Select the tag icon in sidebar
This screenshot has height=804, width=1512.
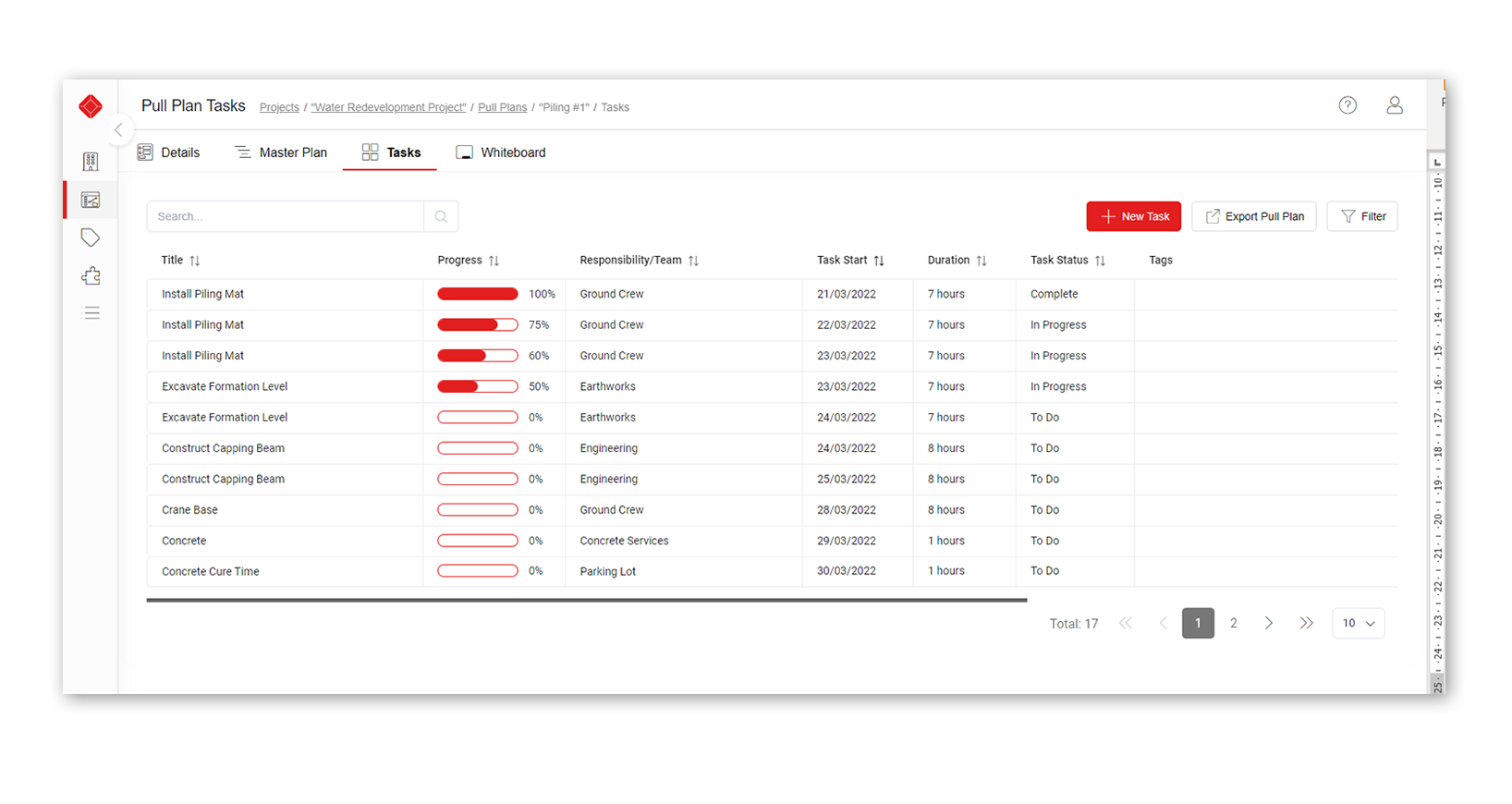pos(91,238)
